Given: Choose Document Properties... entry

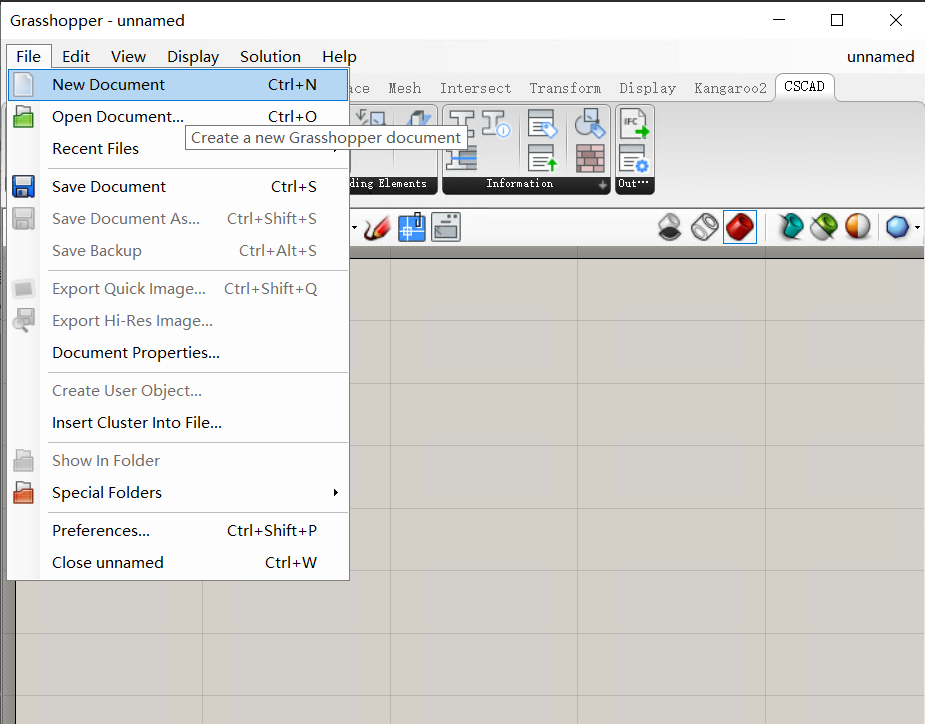Looking at the screenshot, I should [178, 353].
